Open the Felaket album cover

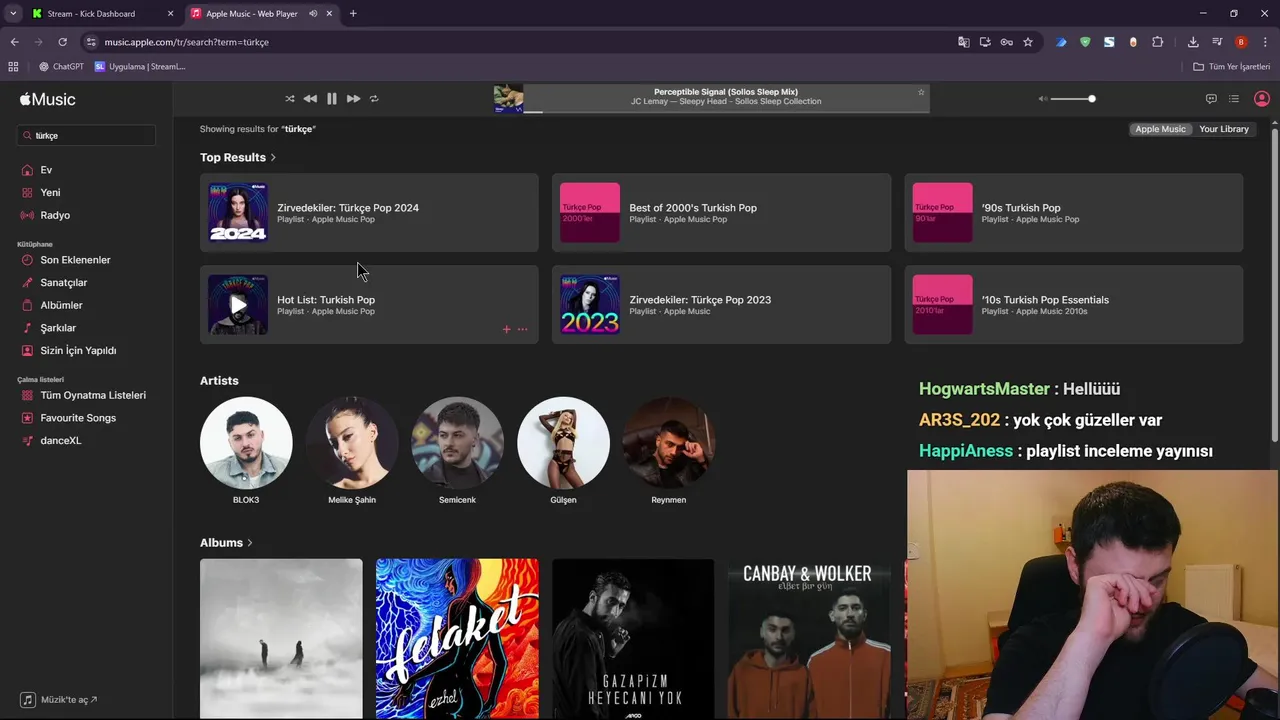tap(457, 639)
